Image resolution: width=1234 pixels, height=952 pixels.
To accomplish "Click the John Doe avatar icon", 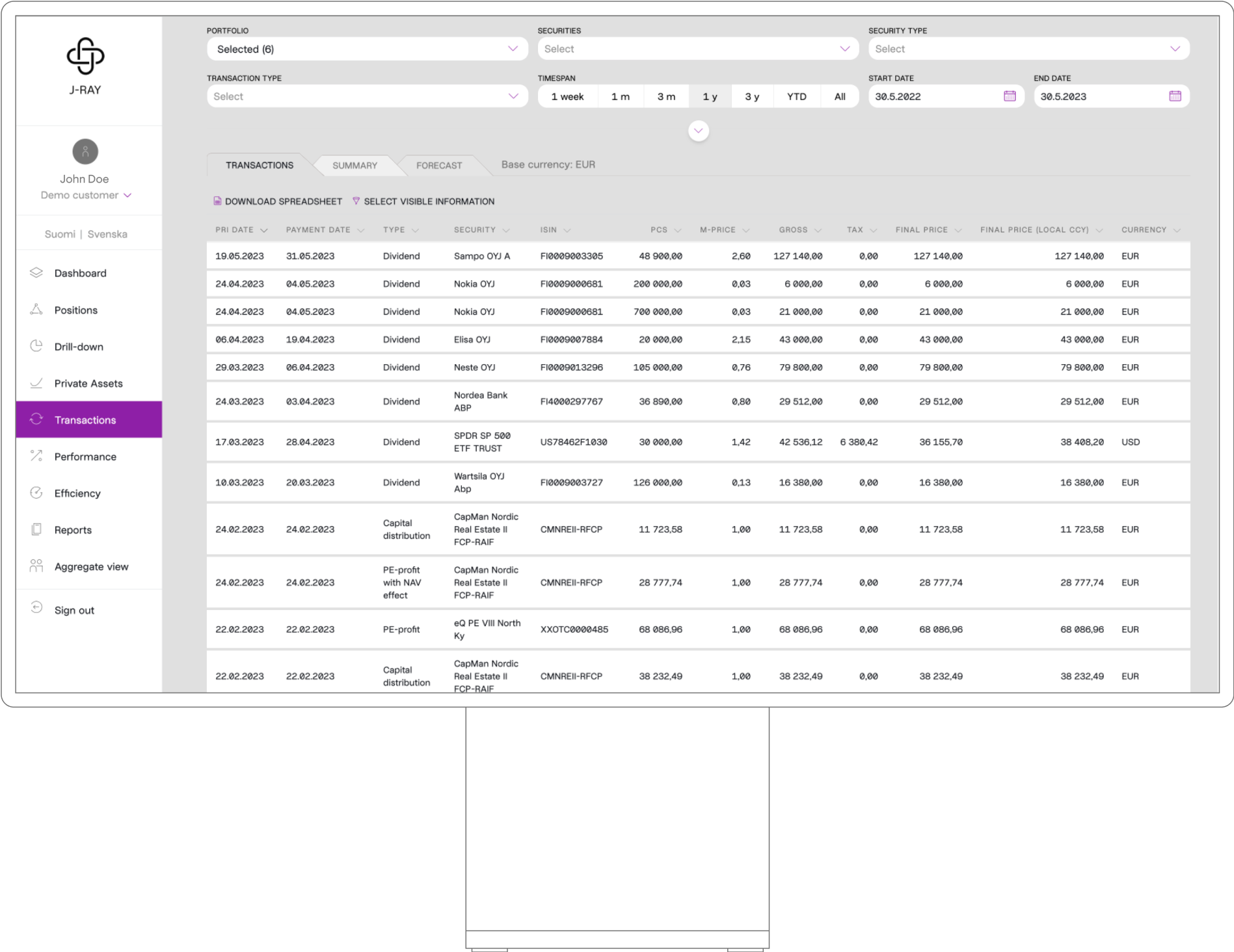I will (85, 152).
